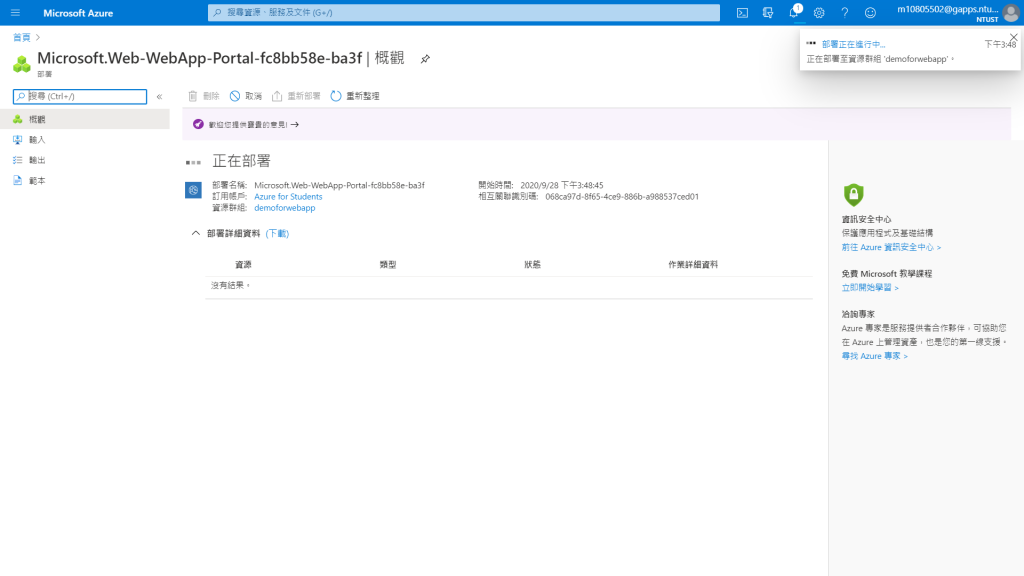The image size is (1024, 576).
Task: Open demoforwebapp resource group link
Action: 285,208
